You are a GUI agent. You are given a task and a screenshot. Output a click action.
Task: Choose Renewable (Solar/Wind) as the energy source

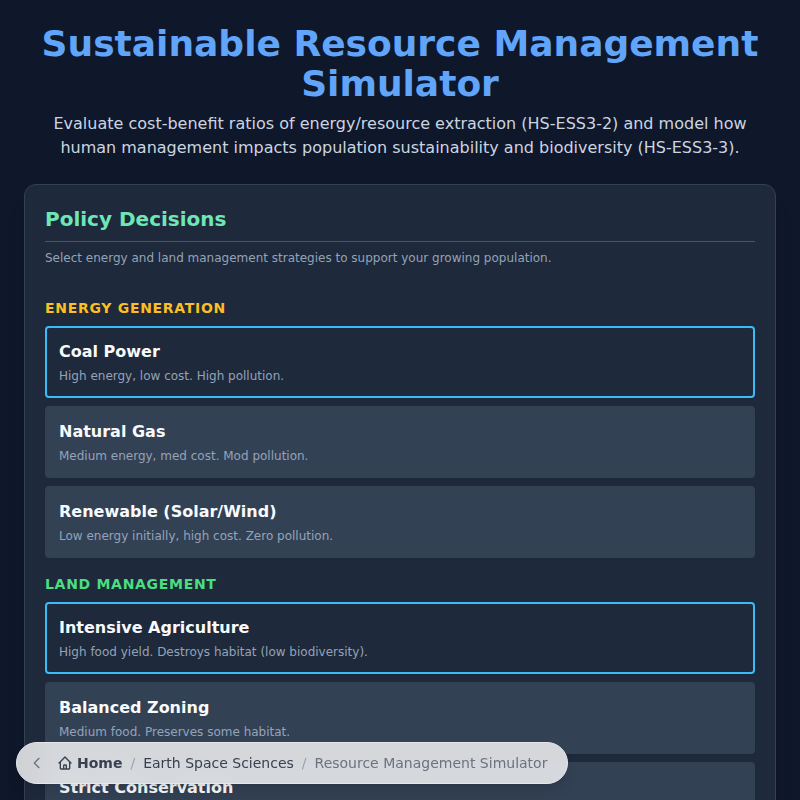[400, 522]
